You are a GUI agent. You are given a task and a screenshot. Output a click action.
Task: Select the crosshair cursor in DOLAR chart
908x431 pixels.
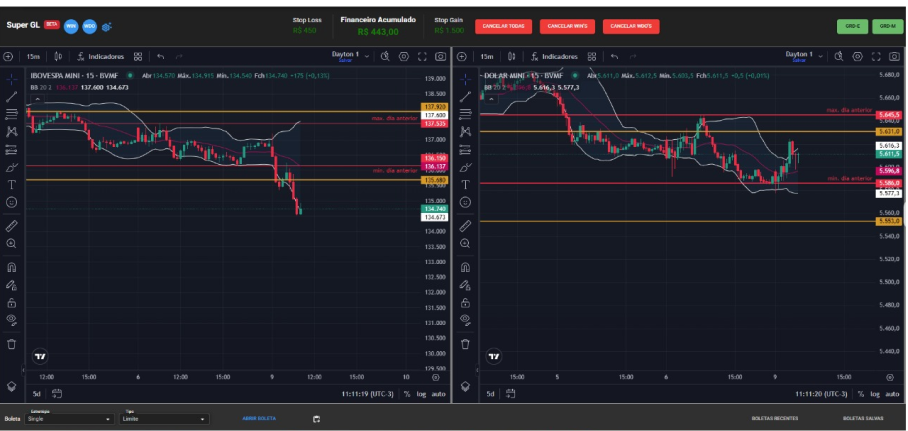coord(466,79)
